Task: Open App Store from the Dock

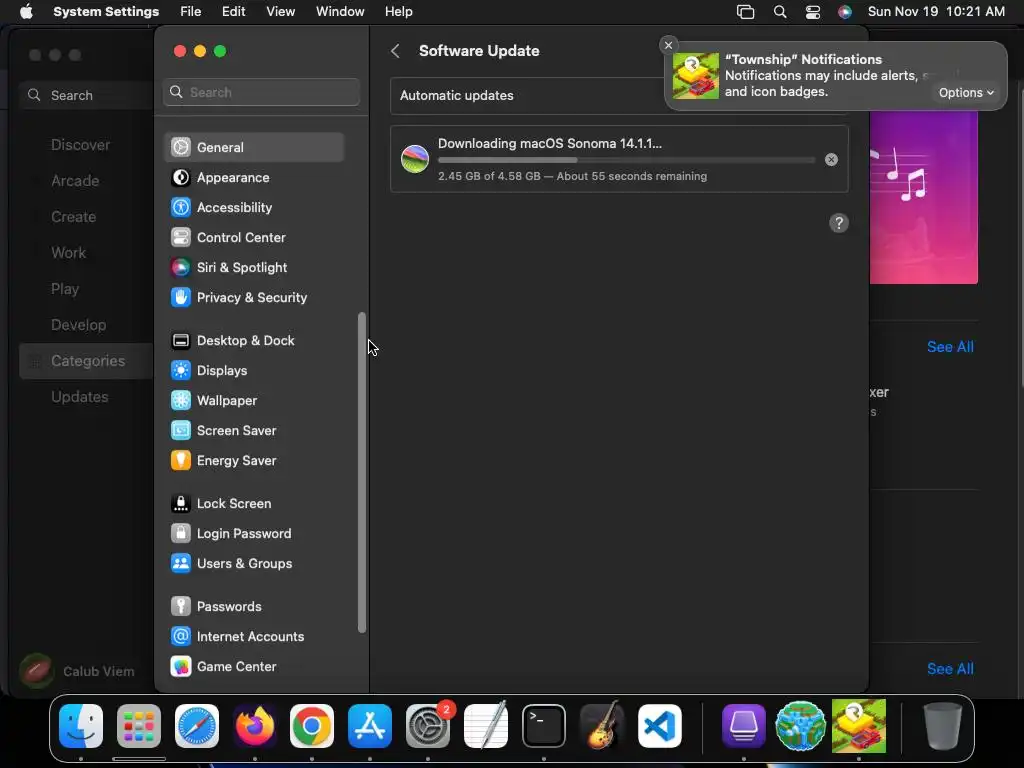Action: (370, 726)
